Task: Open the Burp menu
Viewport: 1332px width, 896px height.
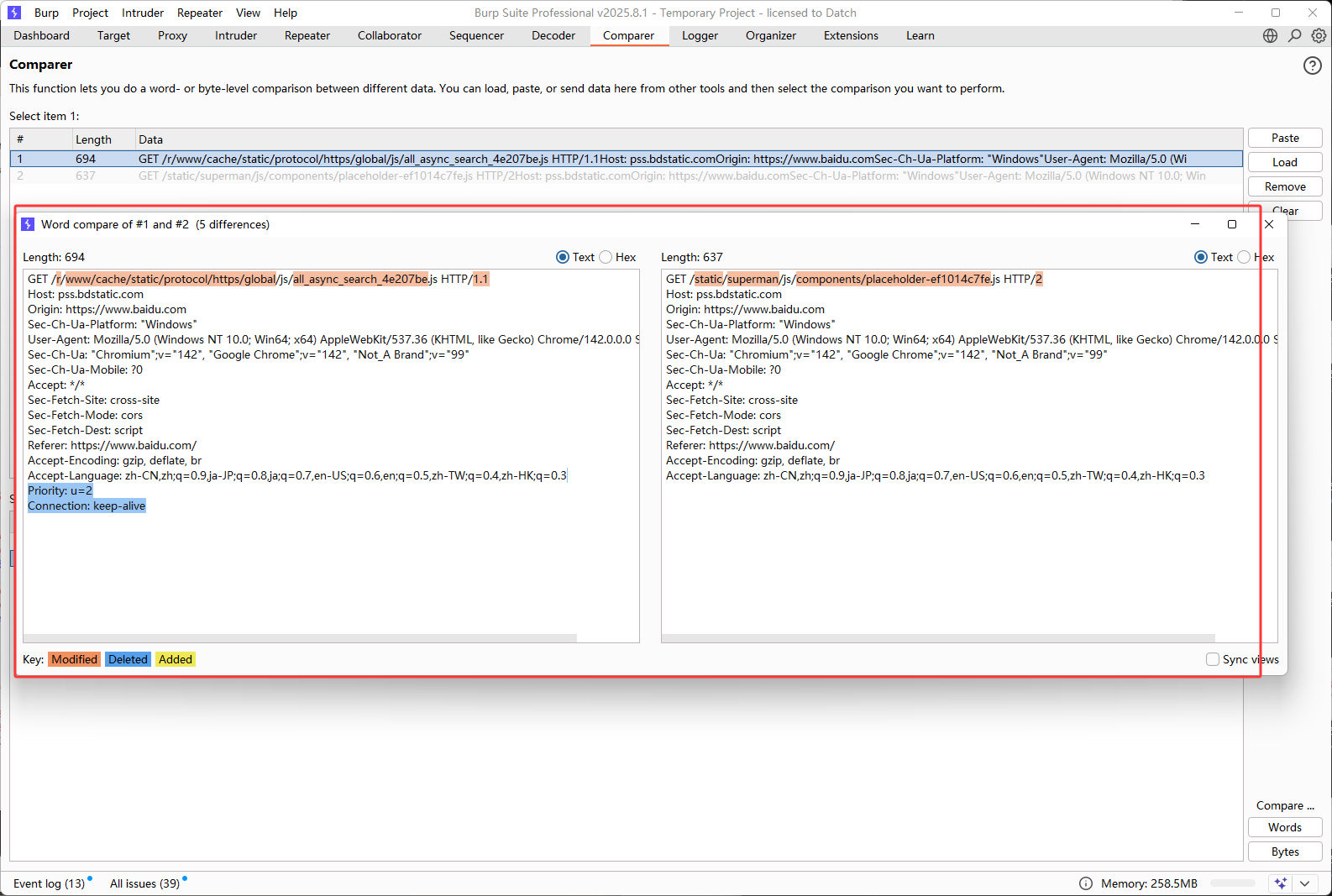Action: pyautogui.click(x=46, y=13)
